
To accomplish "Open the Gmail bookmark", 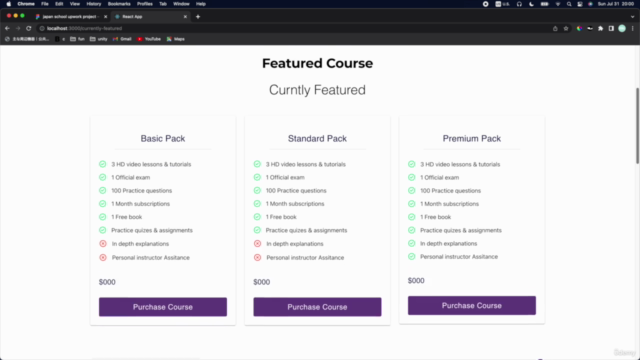I will point(122,39).
